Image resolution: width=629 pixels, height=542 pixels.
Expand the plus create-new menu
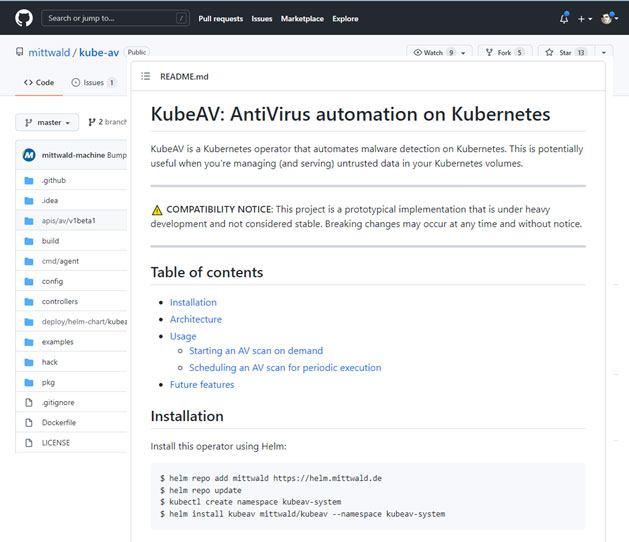pos(585,18)
